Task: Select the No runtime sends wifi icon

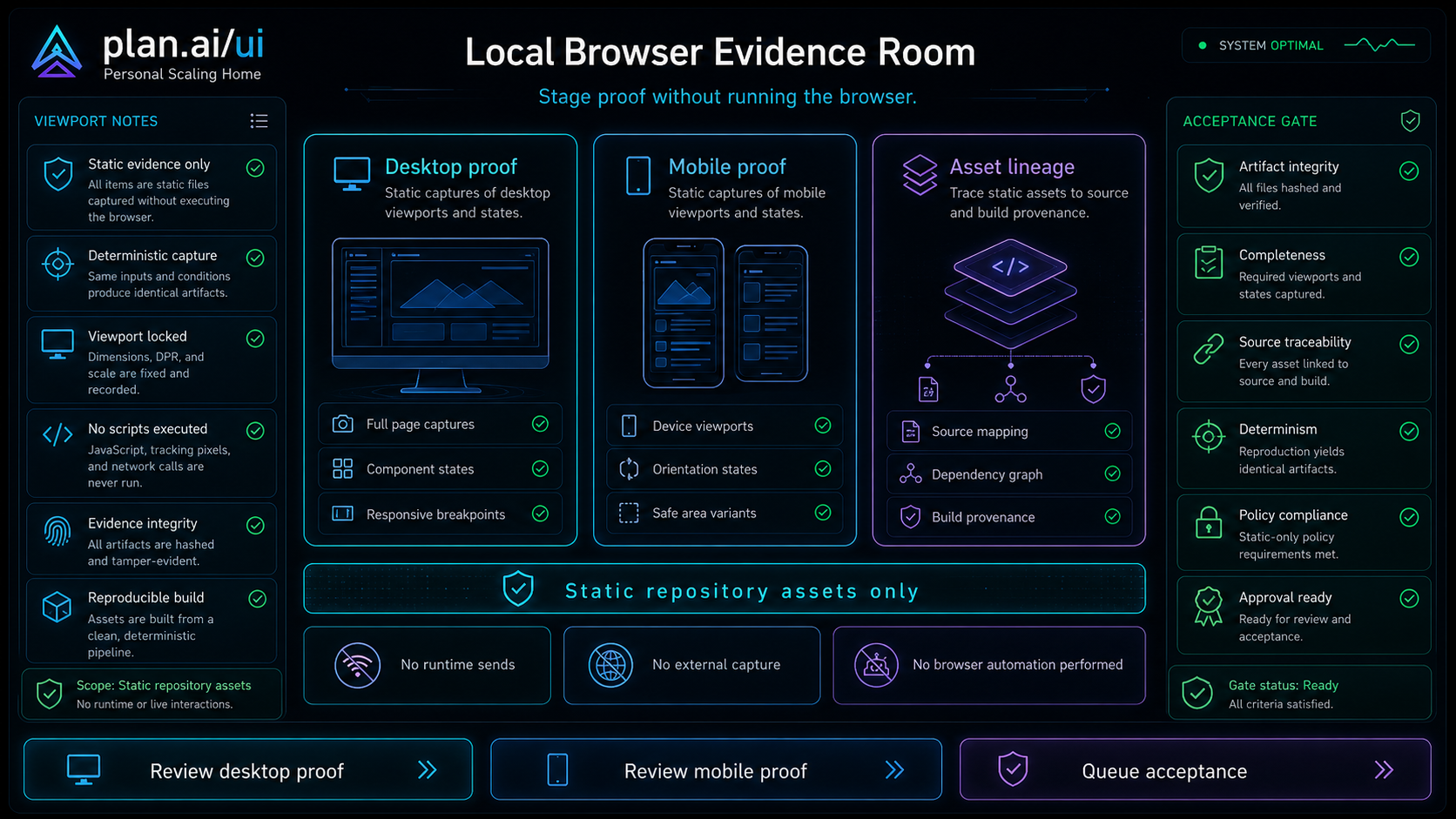Action: pyautogui.click(x=357, y=665)
